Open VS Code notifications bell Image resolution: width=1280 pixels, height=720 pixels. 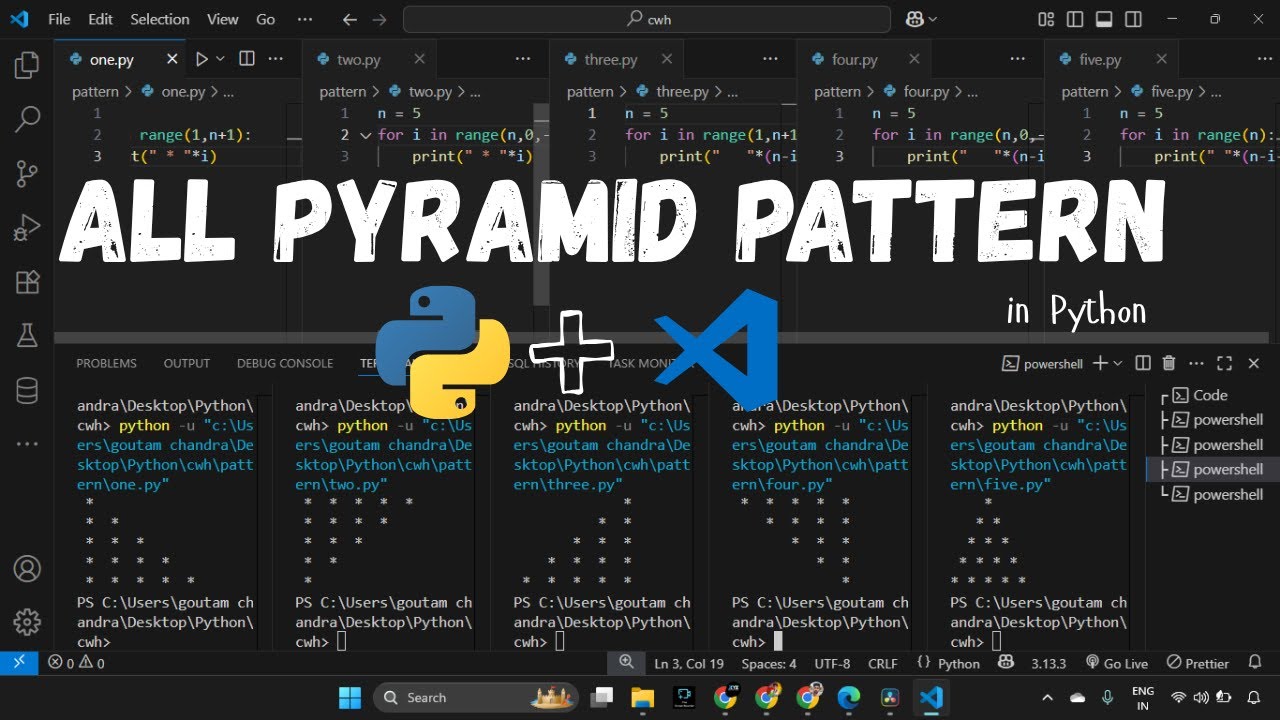tap(1254, 663)
